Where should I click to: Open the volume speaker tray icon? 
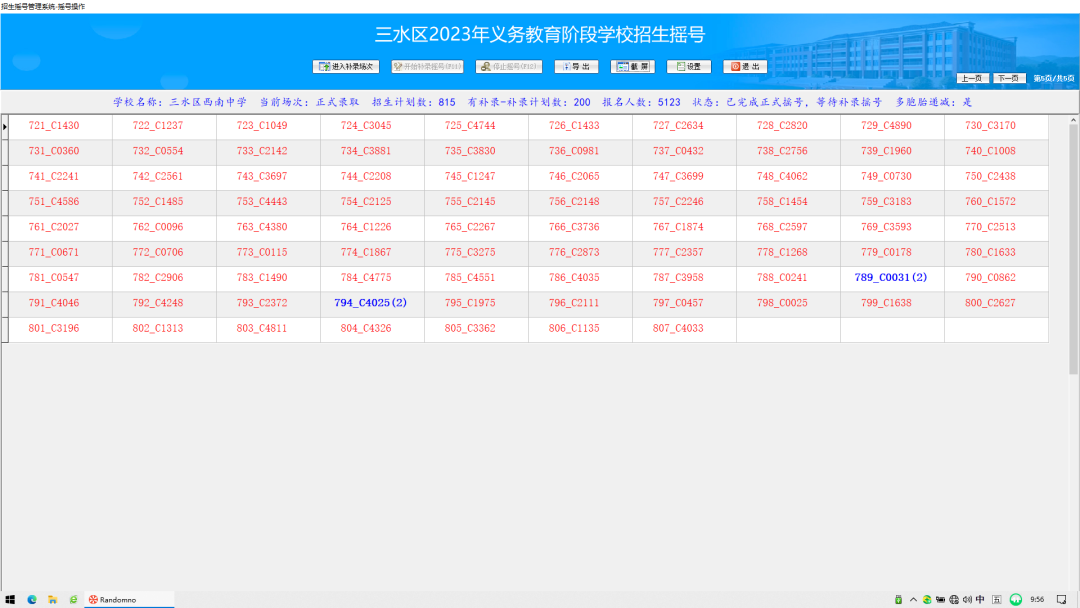(x=967, y=600)
